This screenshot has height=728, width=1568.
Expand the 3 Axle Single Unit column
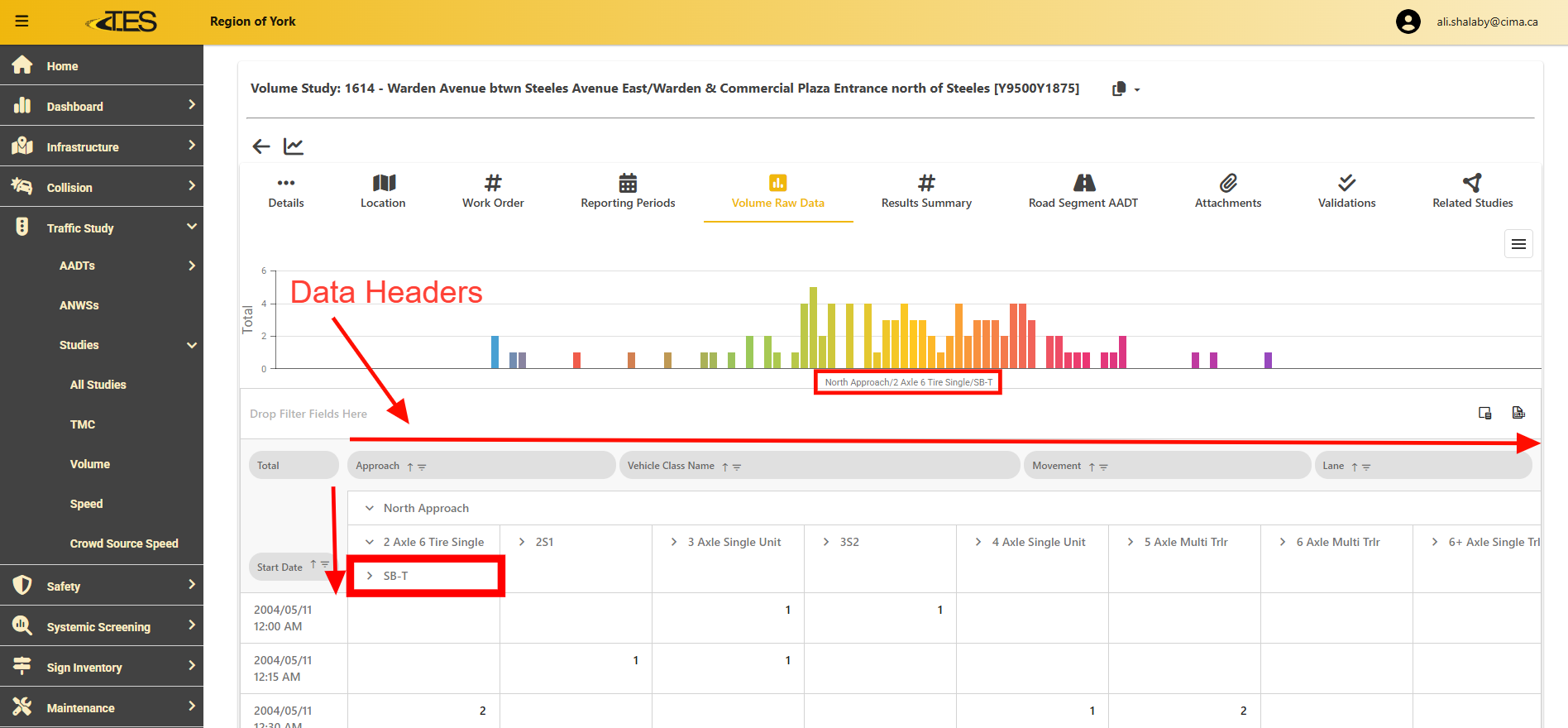(674, 542)
